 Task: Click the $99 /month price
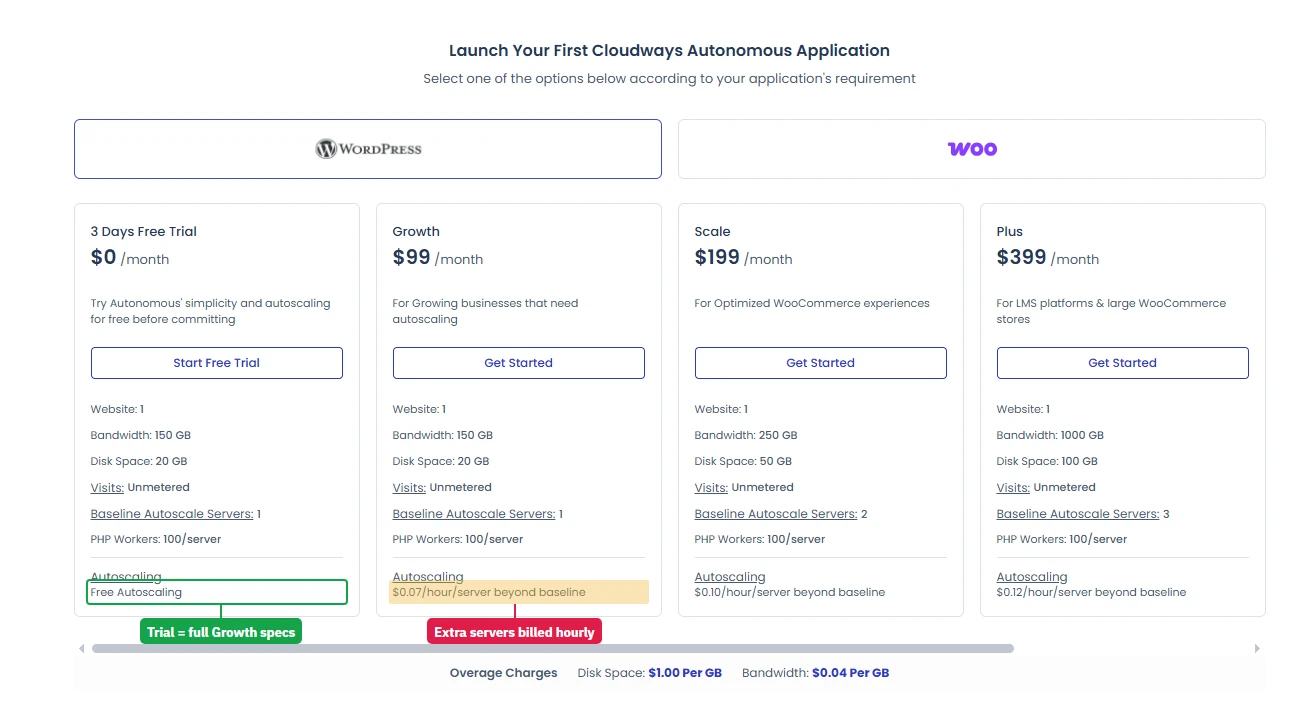coord(438,258)
